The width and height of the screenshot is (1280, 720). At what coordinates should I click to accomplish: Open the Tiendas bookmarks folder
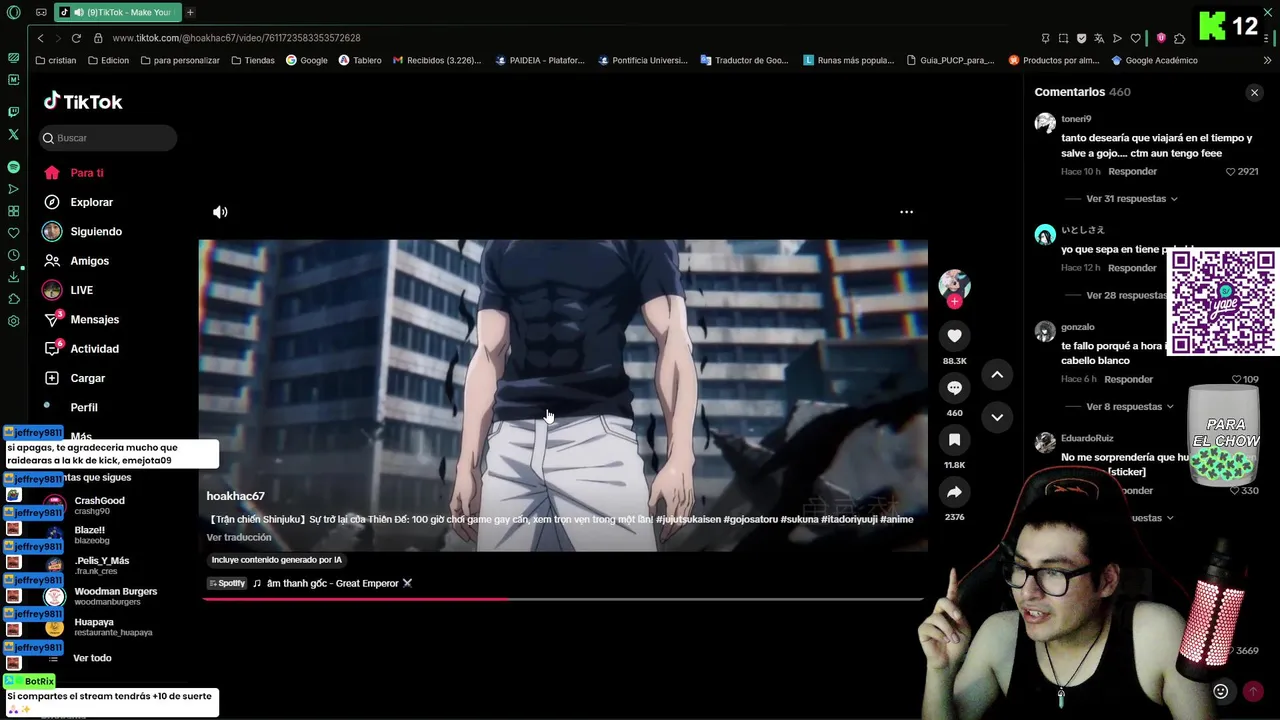(253, 60)
